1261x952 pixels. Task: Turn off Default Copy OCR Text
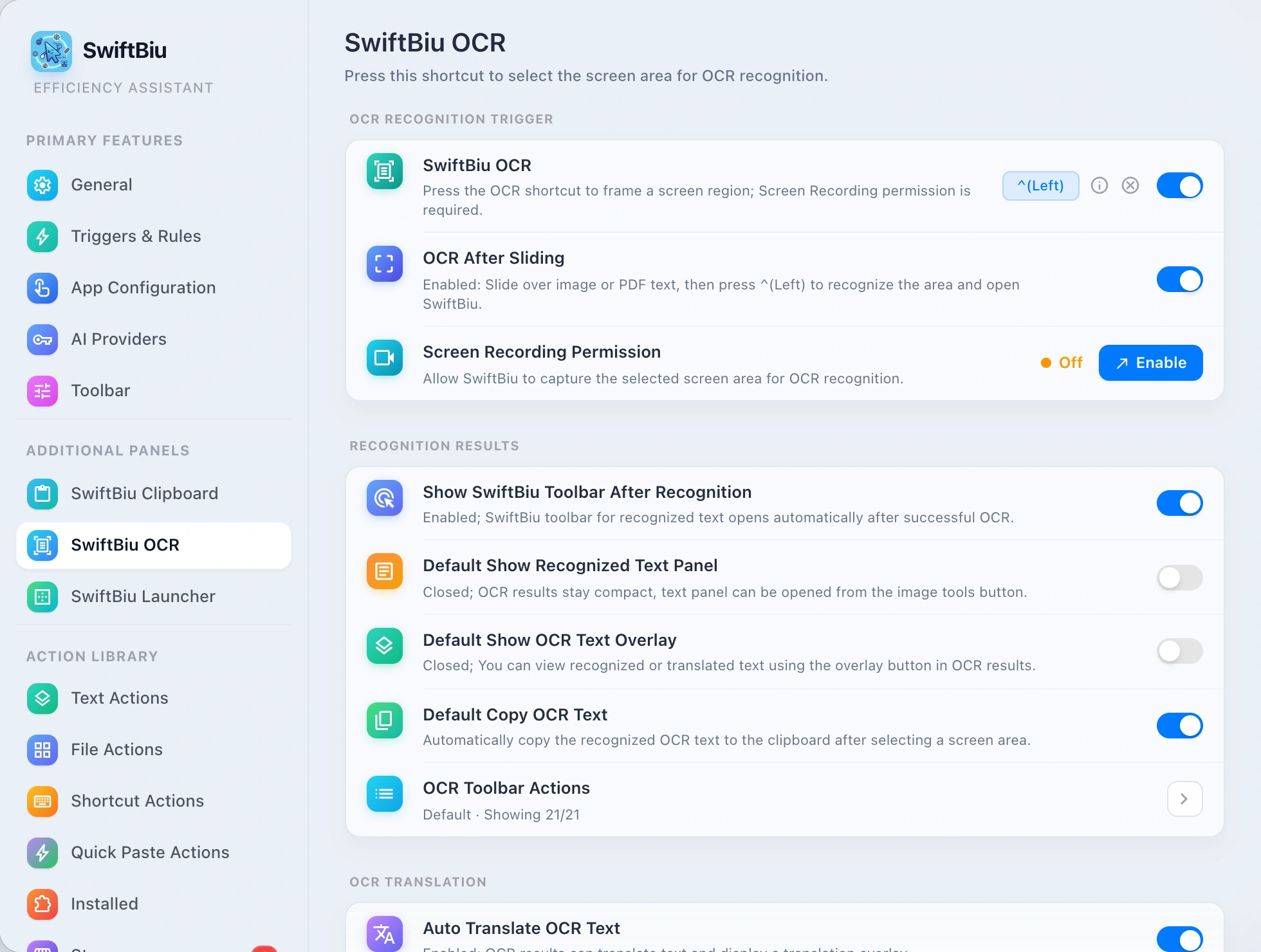click(1180, 726)
